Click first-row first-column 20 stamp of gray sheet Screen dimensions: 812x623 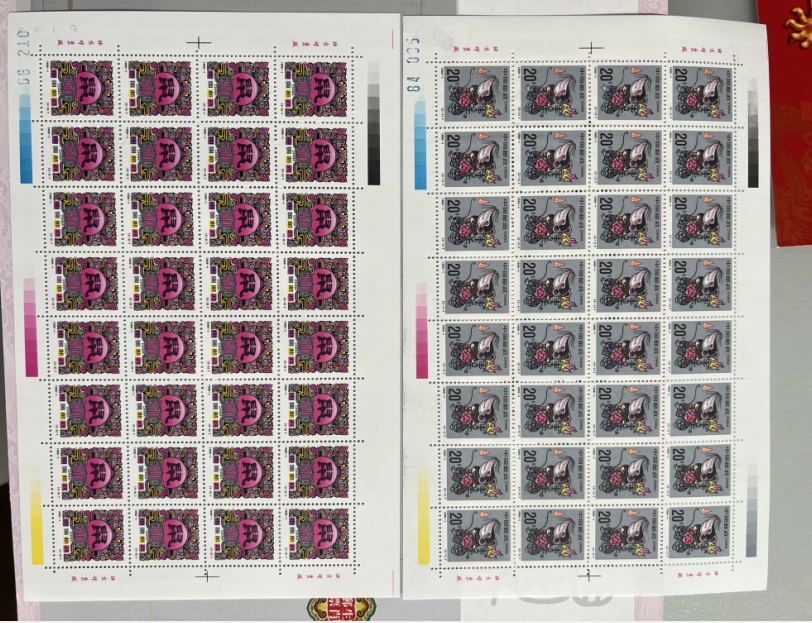pos(477,93)
